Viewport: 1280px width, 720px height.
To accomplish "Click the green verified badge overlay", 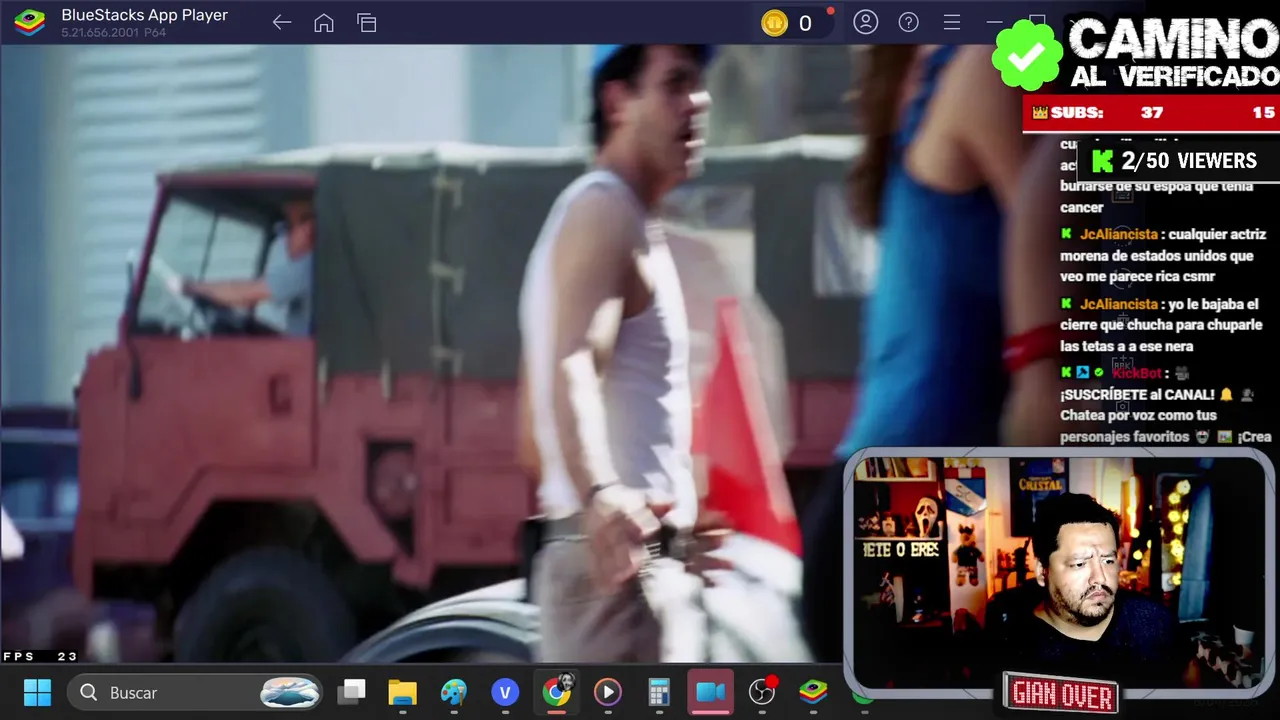I will tap(1026, 56).
